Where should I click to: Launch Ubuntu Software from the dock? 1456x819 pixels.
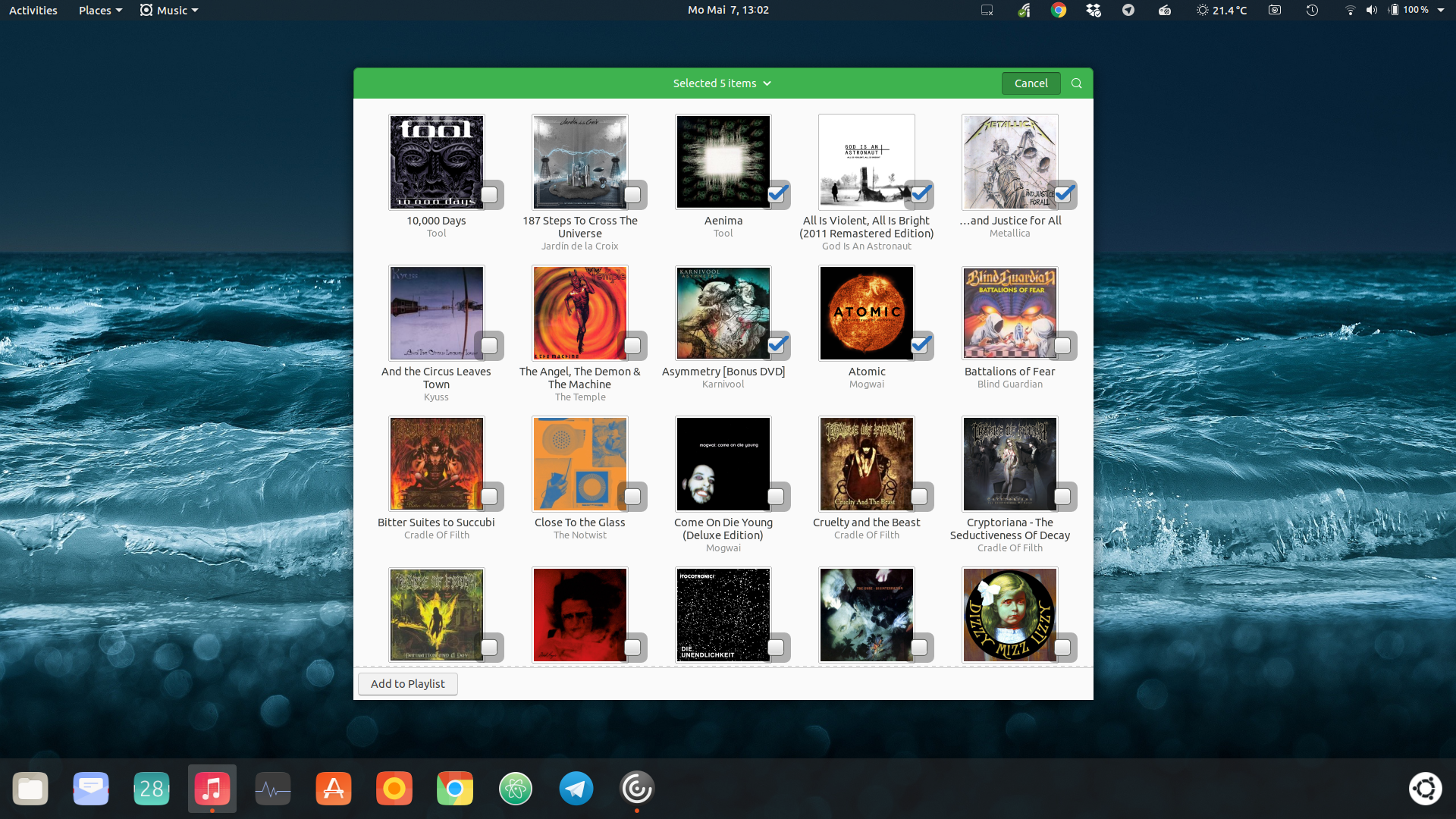click(x=334, y=789)
